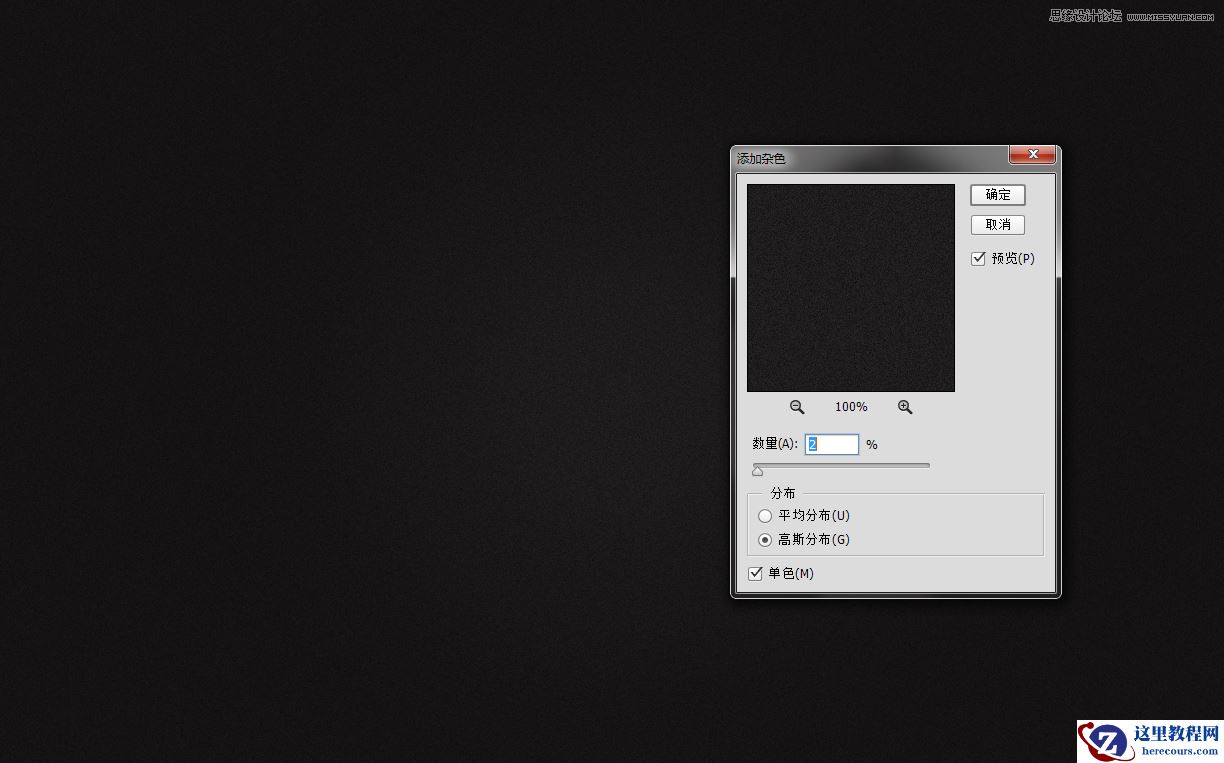Select the 平均分布(U) distribution option

point(765,515)
